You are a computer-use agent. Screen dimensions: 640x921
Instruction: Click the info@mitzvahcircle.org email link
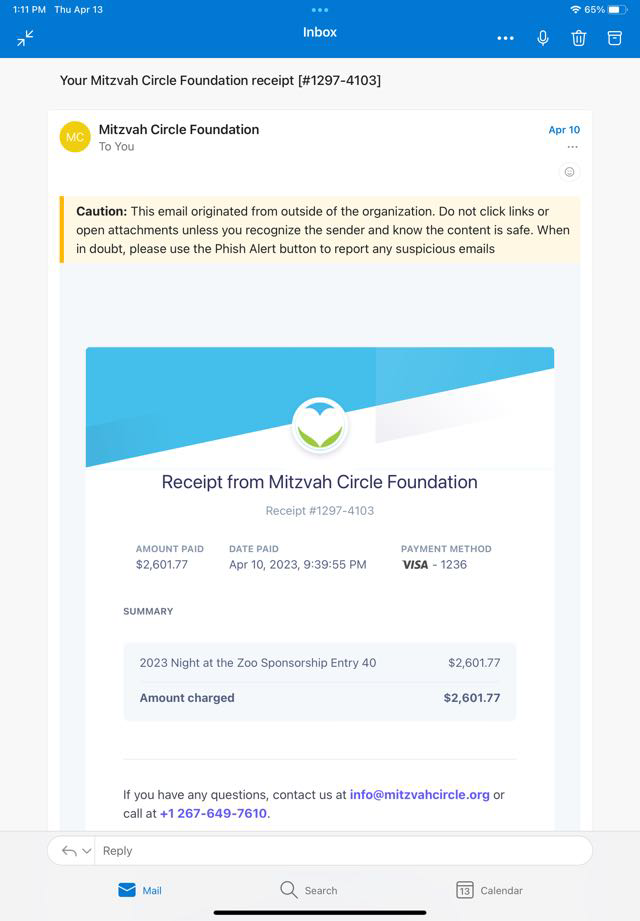[419, 795]
